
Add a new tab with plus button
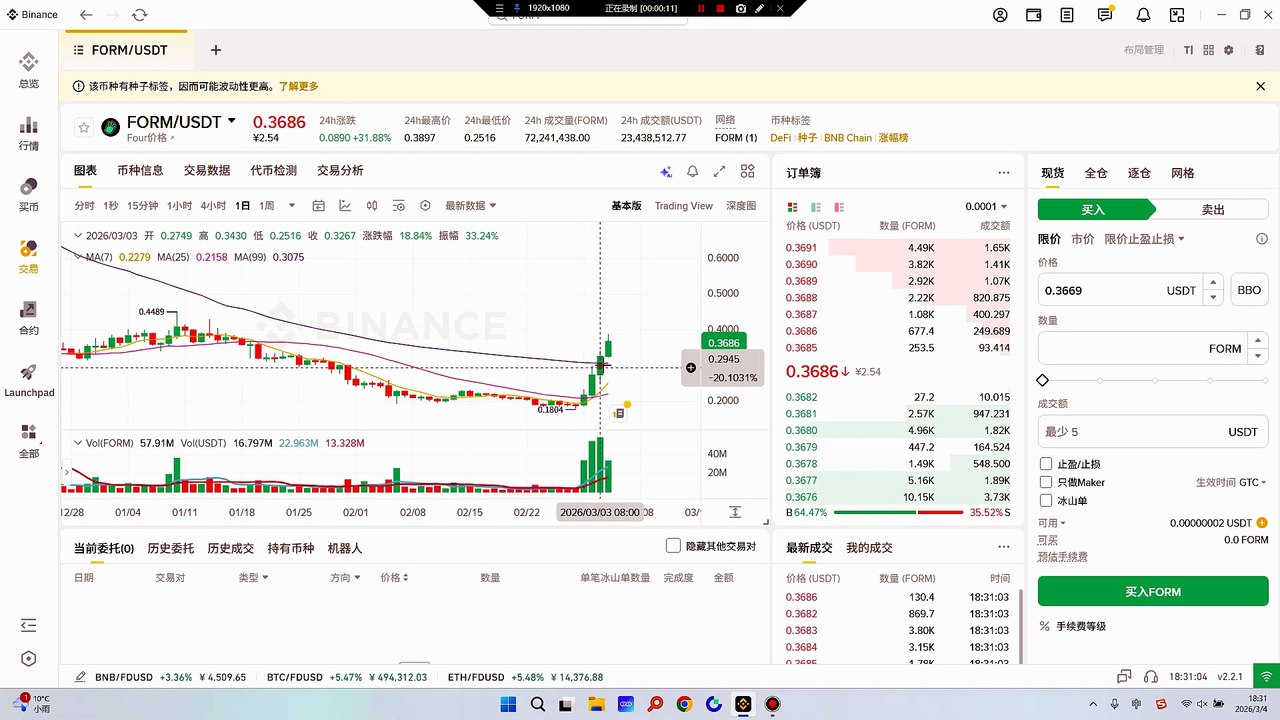[215, 50]
